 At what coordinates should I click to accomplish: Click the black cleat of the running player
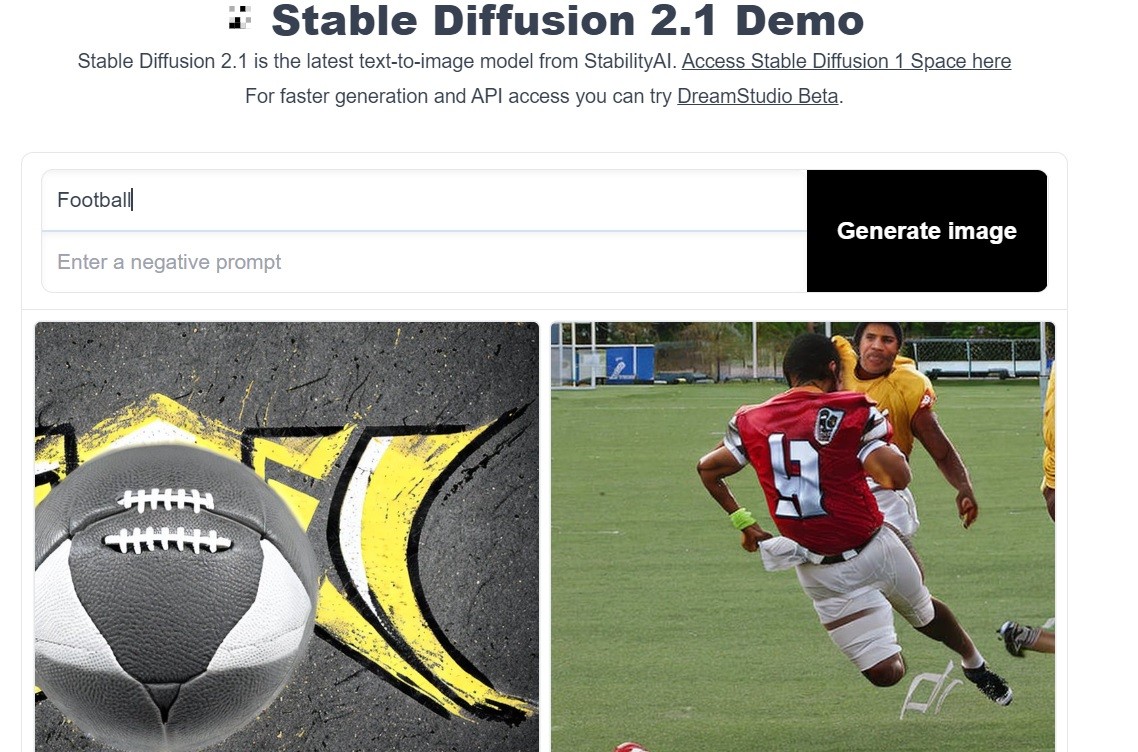click(x=988, y=683)
